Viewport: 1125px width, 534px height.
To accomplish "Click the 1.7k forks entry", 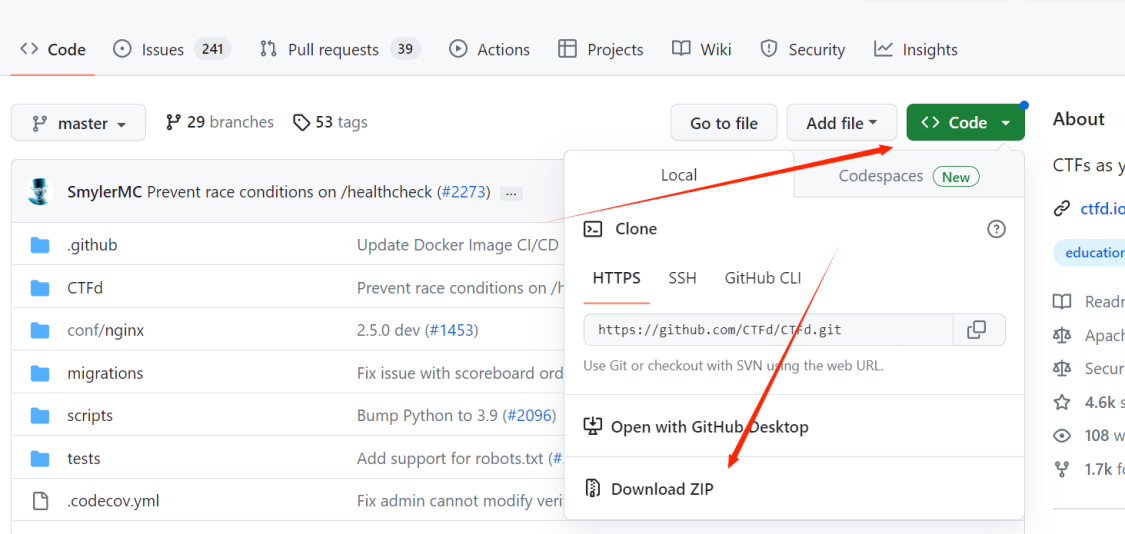I will click(1089, 469).
